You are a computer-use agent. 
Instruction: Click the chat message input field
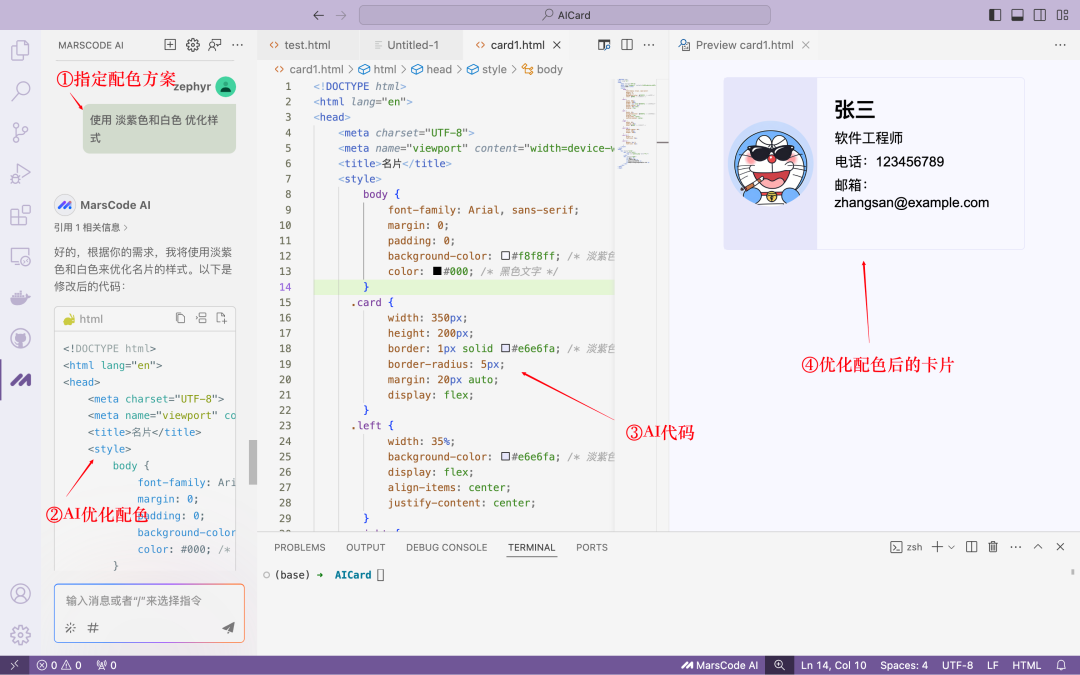coord(149,601)
